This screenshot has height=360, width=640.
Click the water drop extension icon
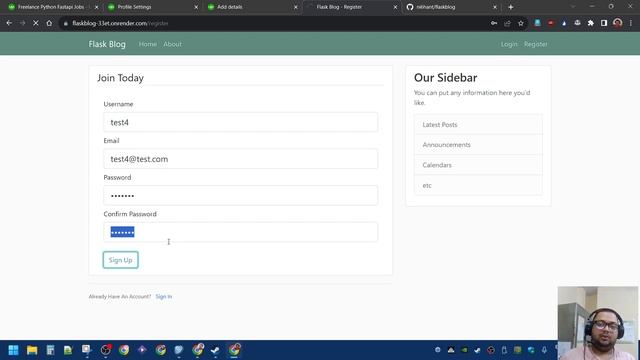pos(564,23)
